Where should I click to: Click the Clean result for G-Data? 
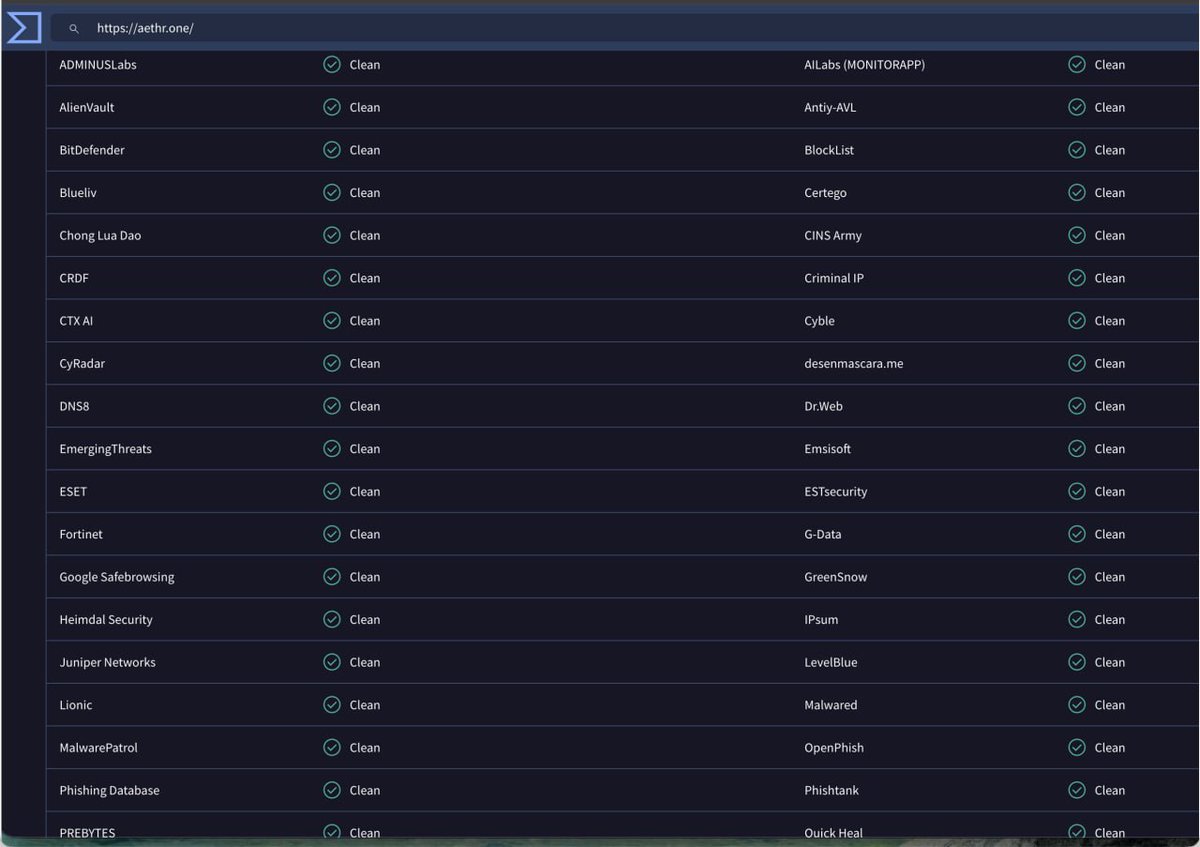(x=1110, y=534)
